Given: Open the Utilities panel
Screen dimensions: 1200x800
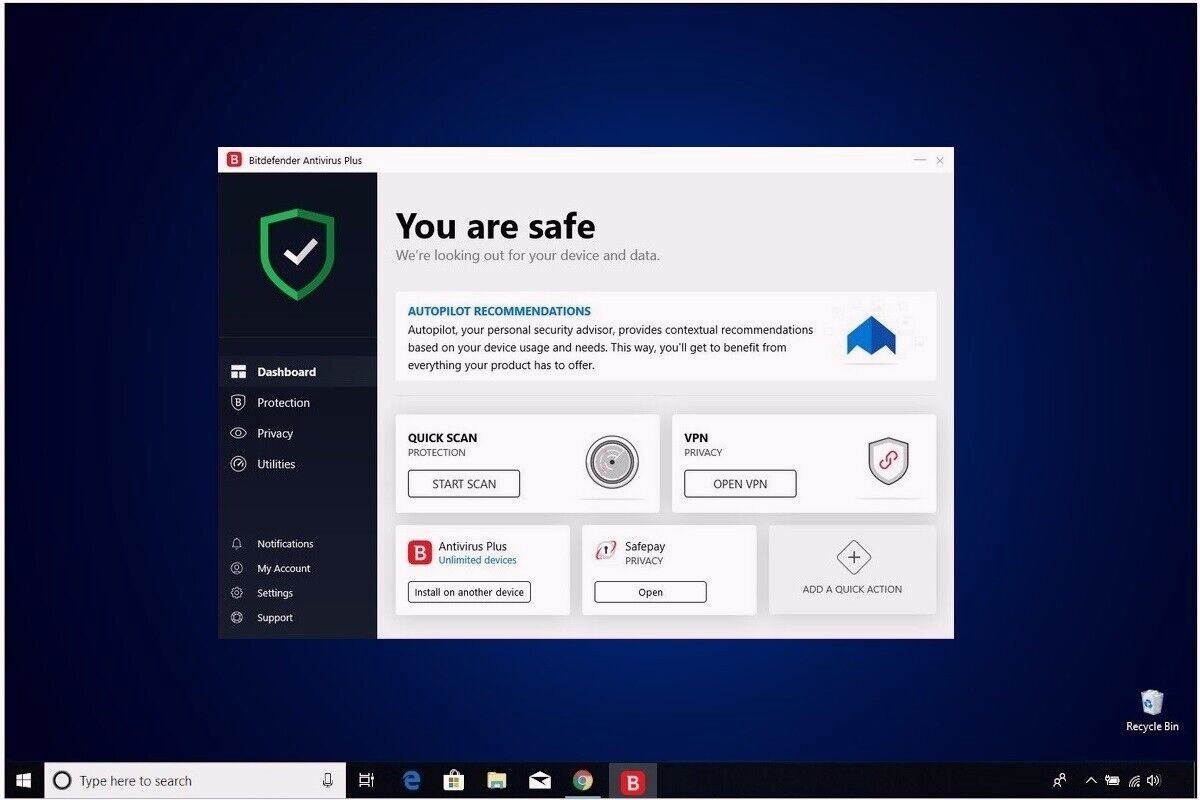Looking at the screenshot, I should tap(277, 464).
